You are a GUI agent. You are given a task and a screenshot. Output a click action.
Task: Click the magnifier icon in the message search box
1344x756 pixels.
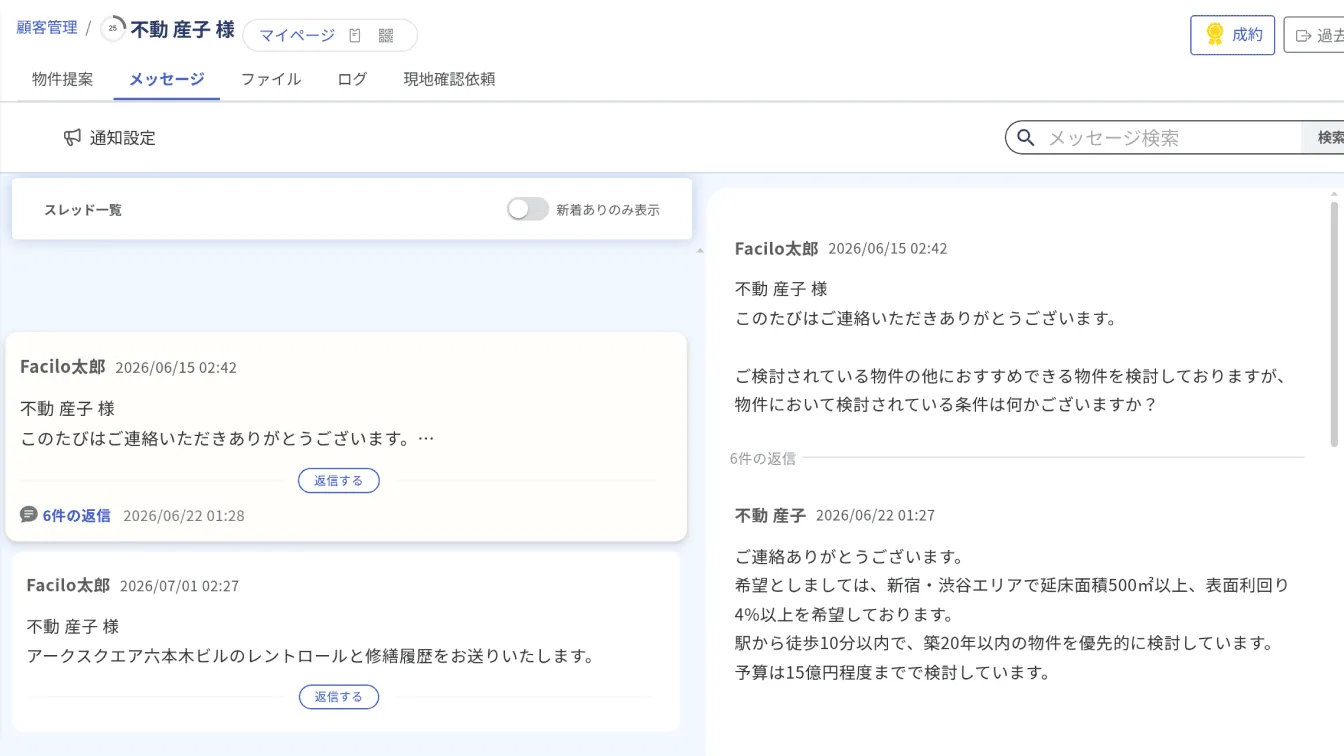click(x=1025, y=138)
